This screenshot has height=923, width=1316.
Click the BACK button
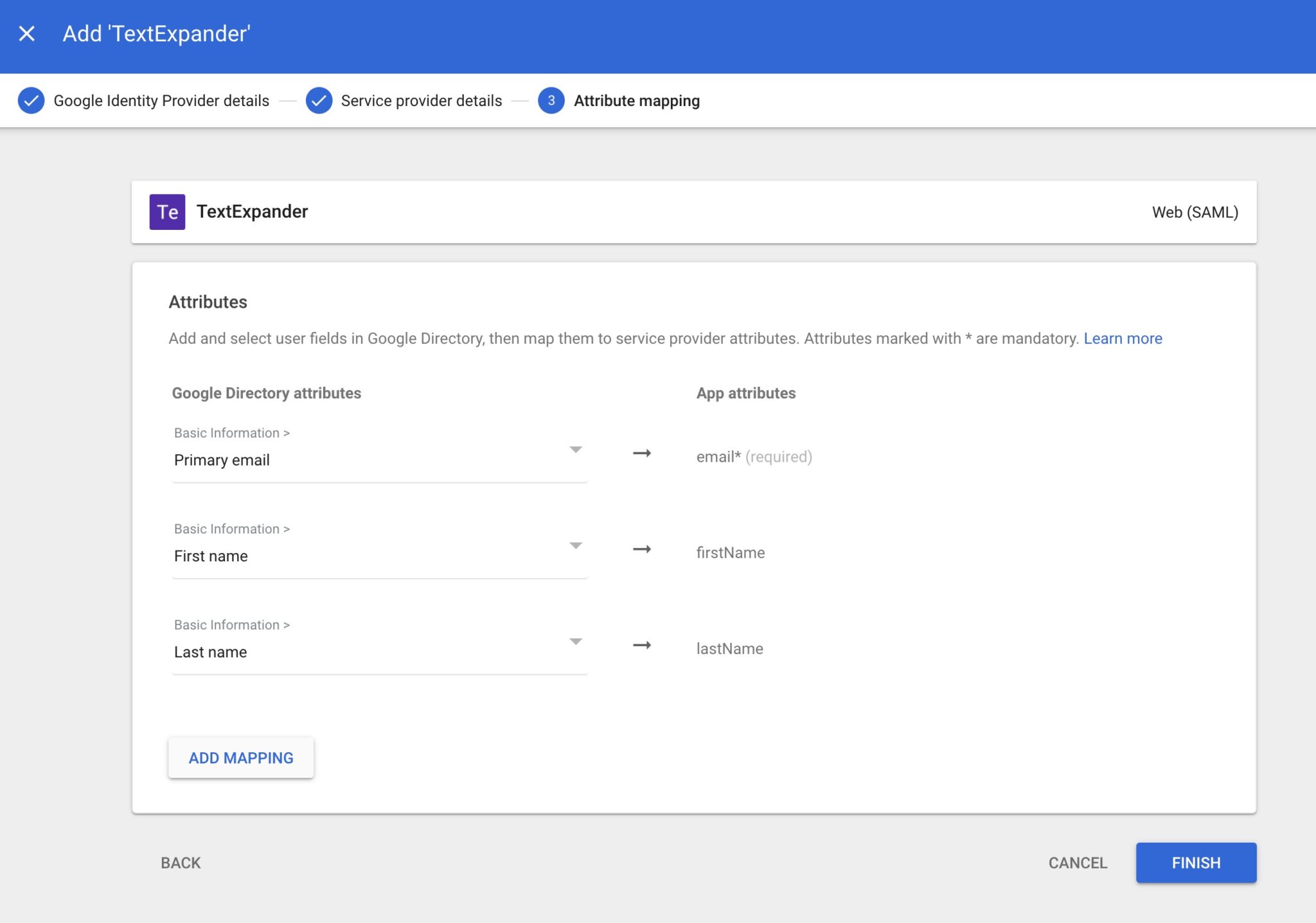pyautogui.click(x=181, y=863)
